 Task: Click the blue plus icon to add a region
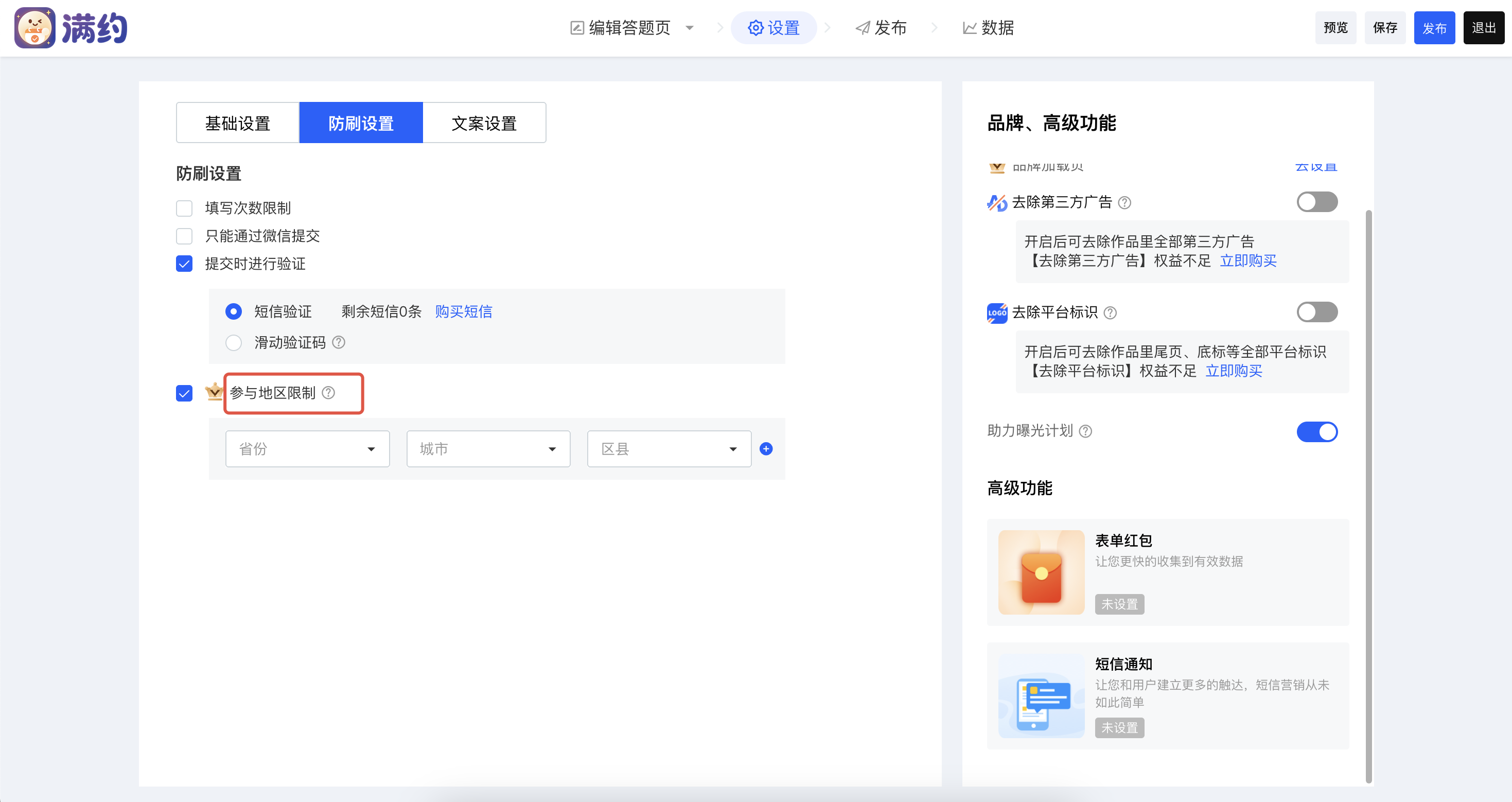pos(766,449)
